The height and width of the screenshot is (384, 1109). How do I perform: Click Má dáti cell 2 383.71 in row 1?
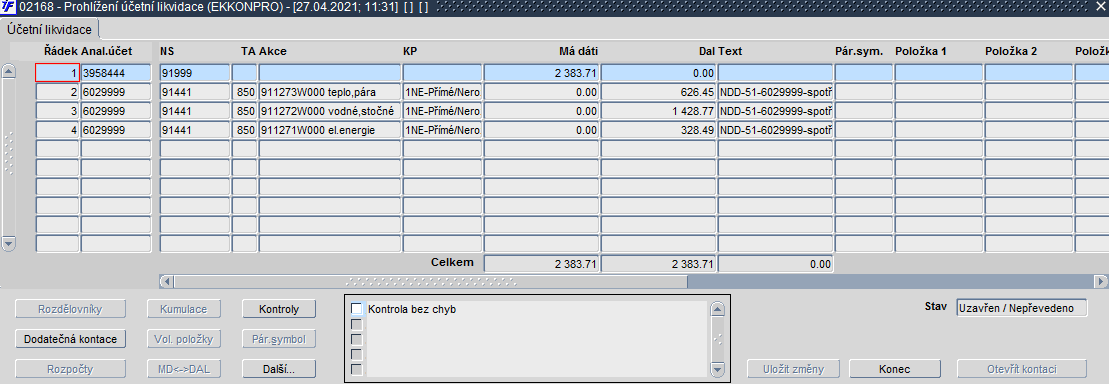click(542, 73)
